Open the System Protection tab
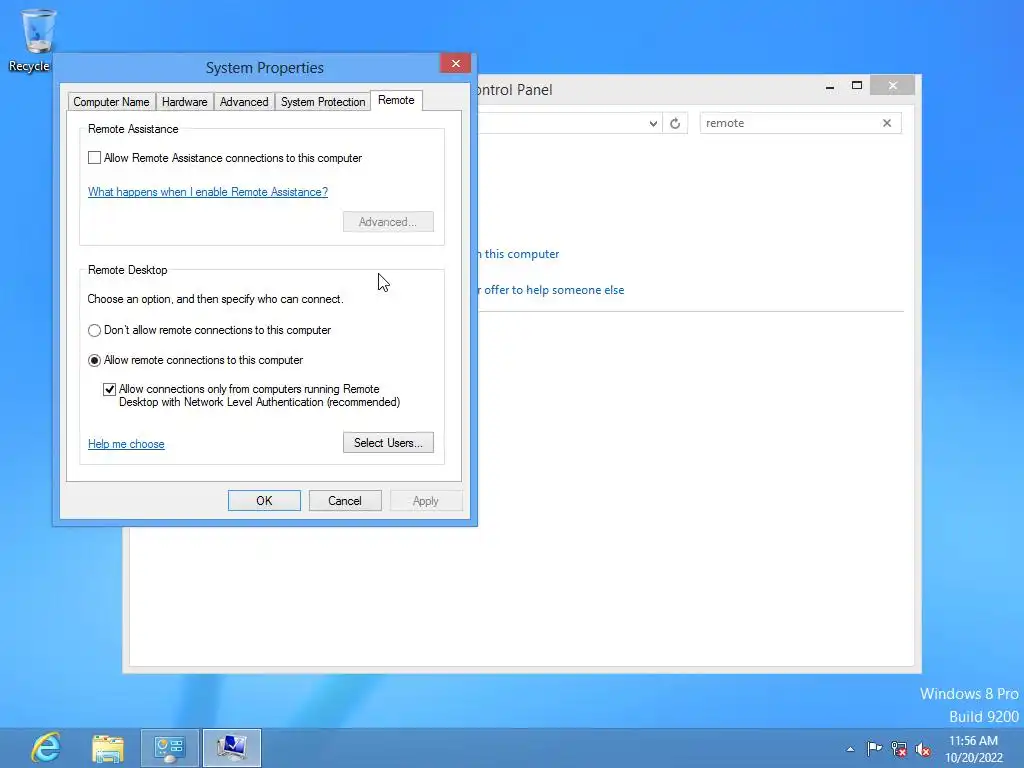This screenshot has width=1024, height=768. click(323, 102)
